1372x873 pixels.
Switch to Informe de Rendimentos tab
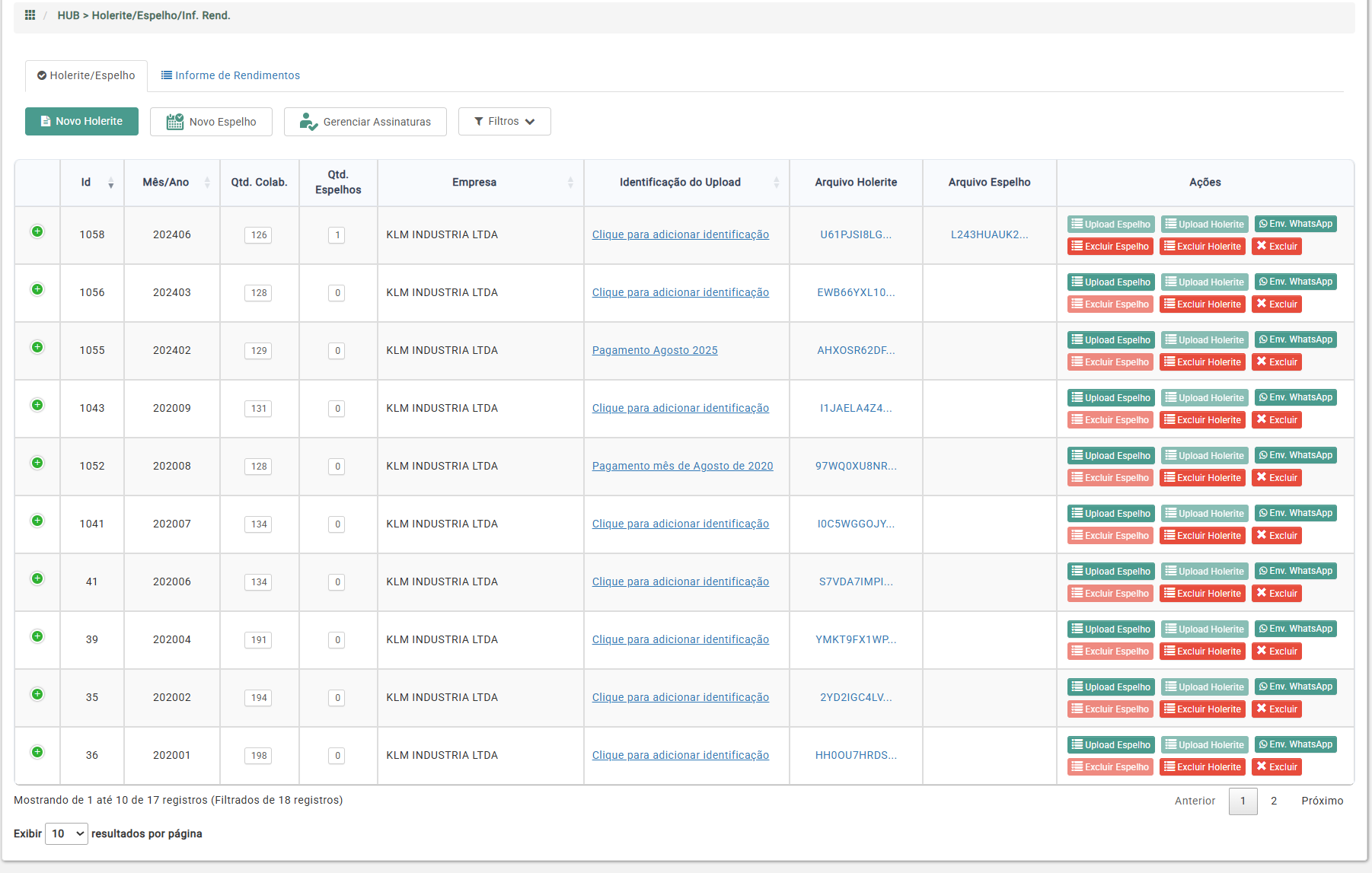230,75
